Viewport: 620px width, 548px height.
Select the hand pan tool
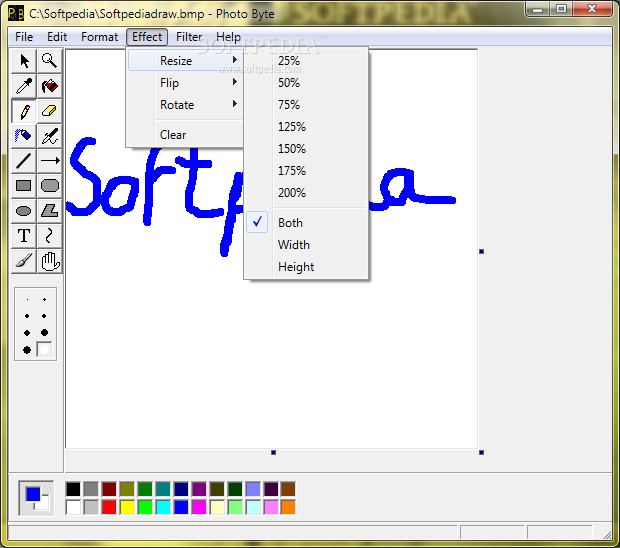click(x=49, y=261)
